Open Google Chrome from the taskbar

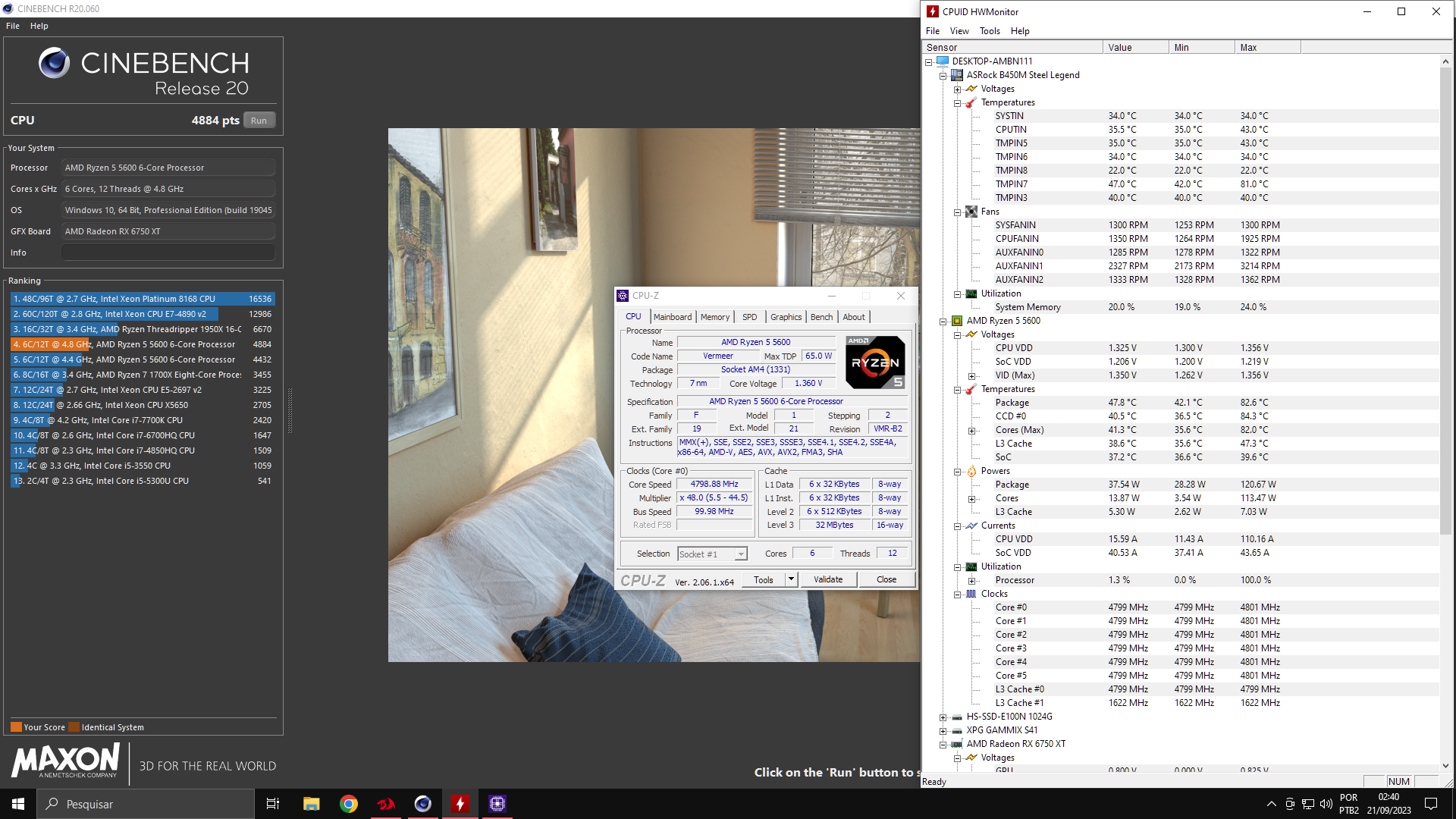pyautogui.click(x=349, y=804)
